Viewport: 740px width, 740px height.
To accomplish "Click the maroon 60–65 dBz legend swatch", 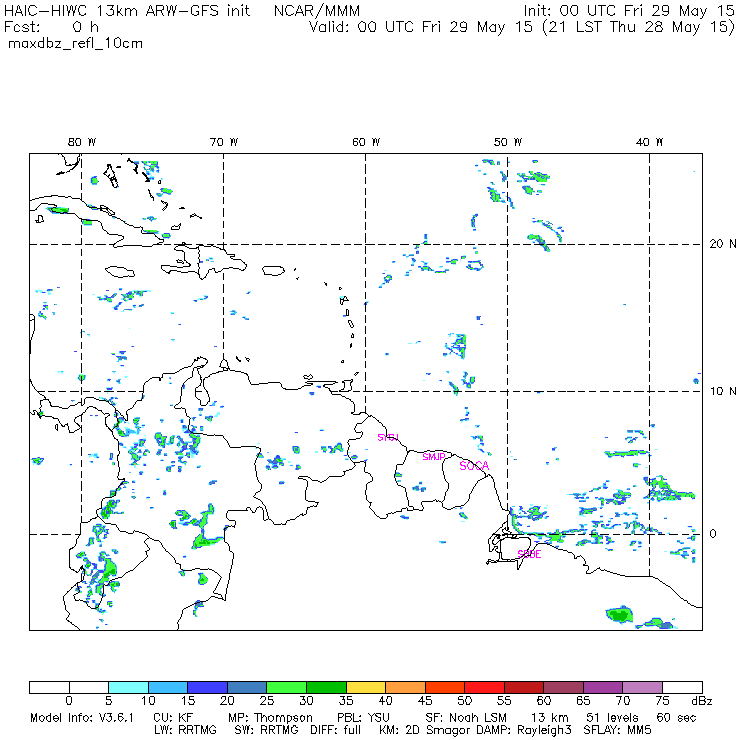I will [563, 687].
